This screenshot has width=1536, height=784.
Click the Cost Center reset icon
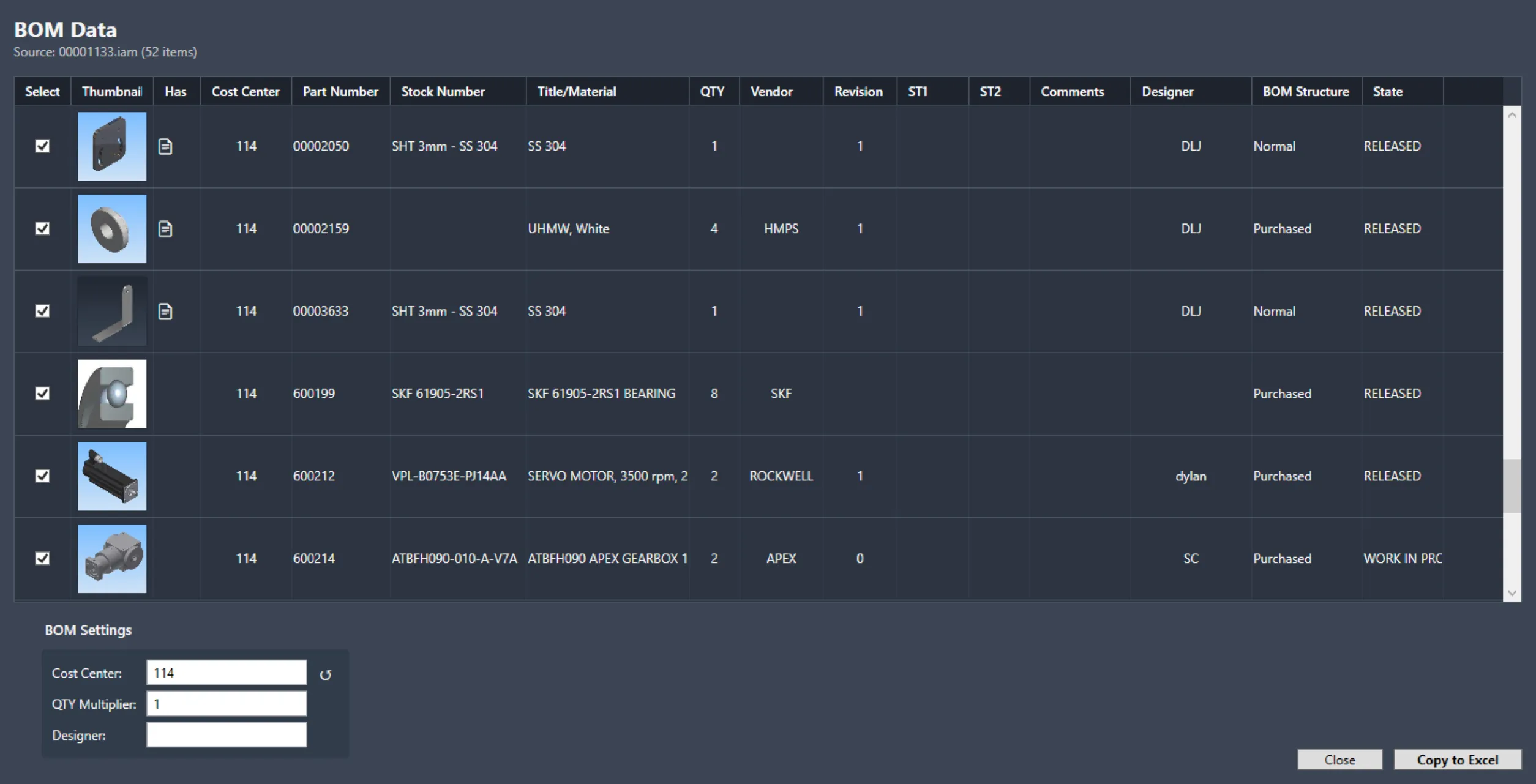click(326, 673)
